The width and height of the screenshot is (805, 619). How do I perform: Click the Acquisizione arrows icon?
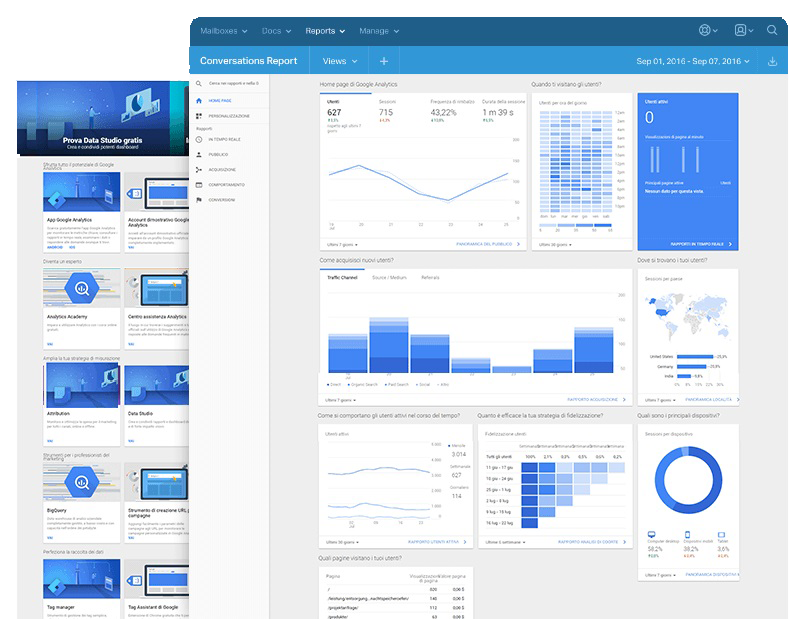tap(199, 169)
